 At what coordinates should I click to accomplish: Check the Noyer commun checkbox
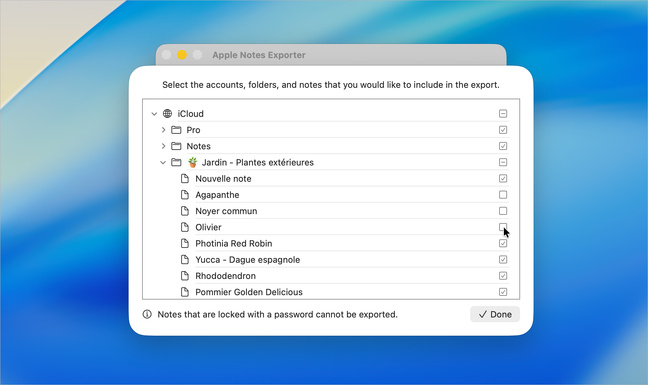click(503, 211)
